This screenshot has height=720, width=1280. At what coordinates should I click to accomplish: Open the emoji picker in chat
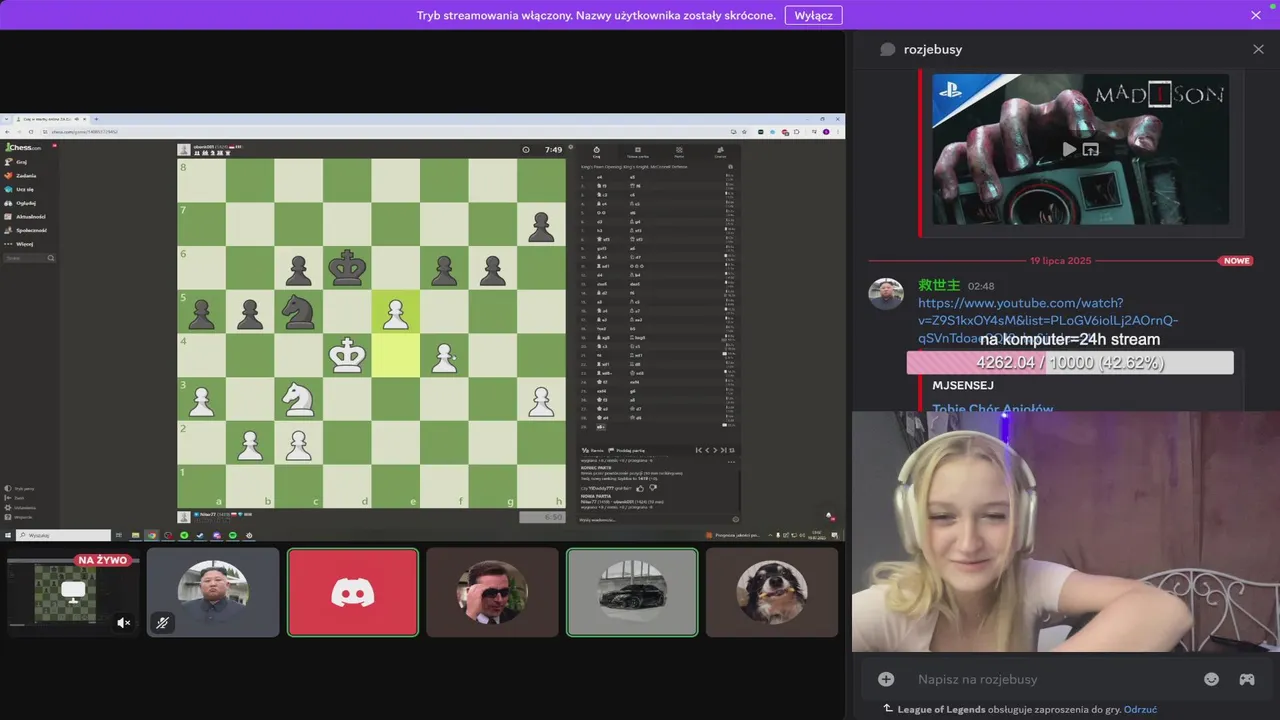click(1211, 679)
